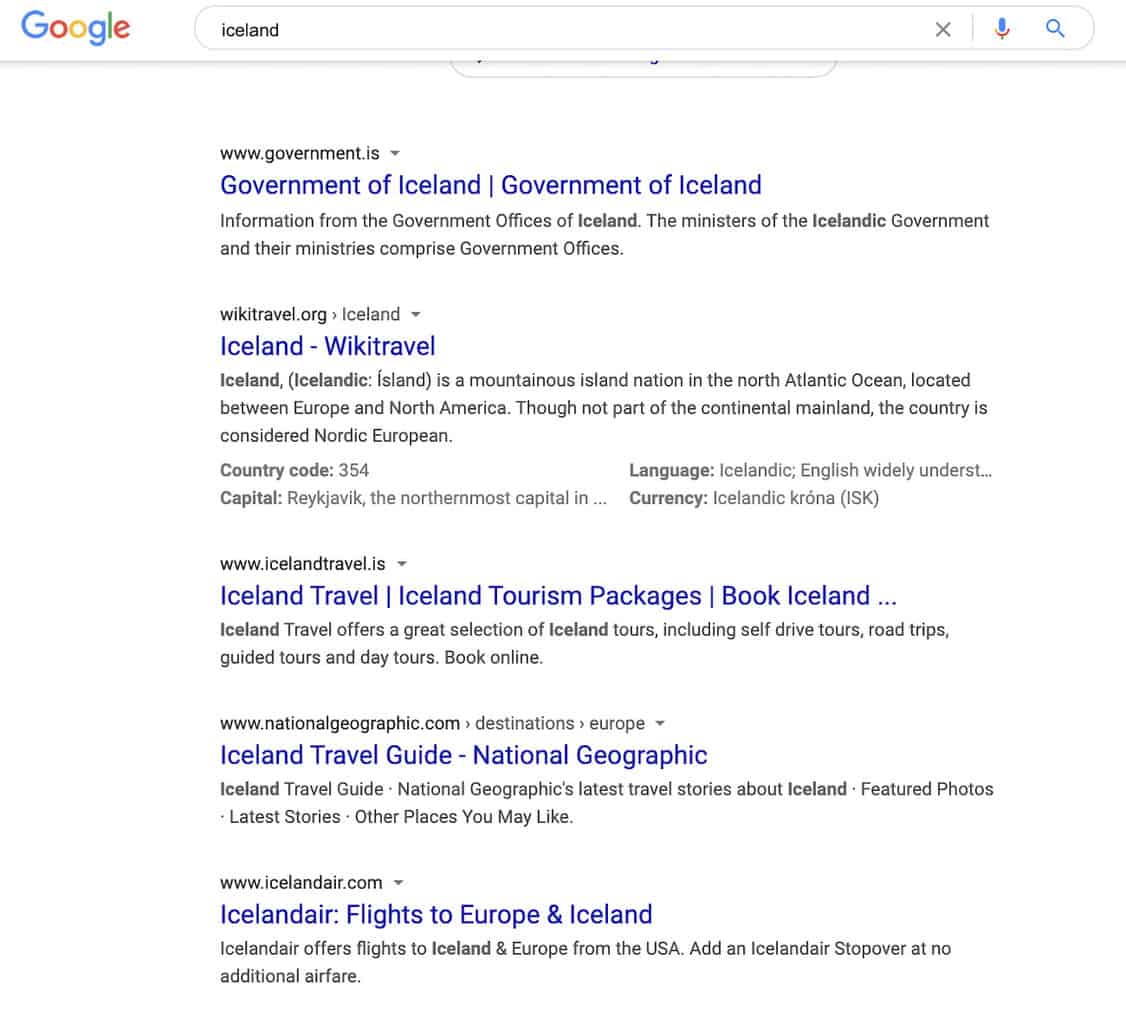Viewport: 1126px width, 1024px height.
Task: Clear the search text with X icon
Action: coord(943,29)
